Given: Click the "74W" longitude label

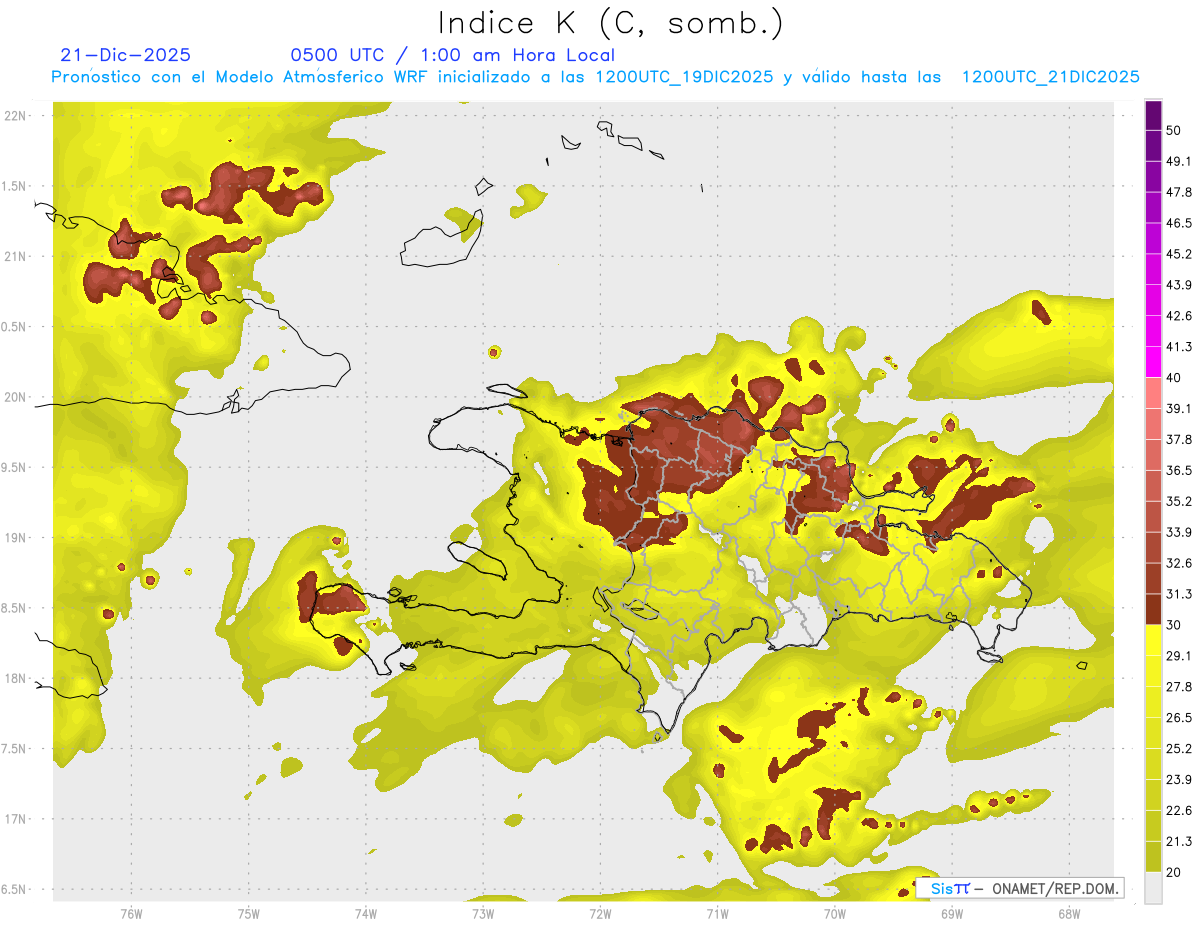Looking at the screenshot, I should (x=366, y=913).
